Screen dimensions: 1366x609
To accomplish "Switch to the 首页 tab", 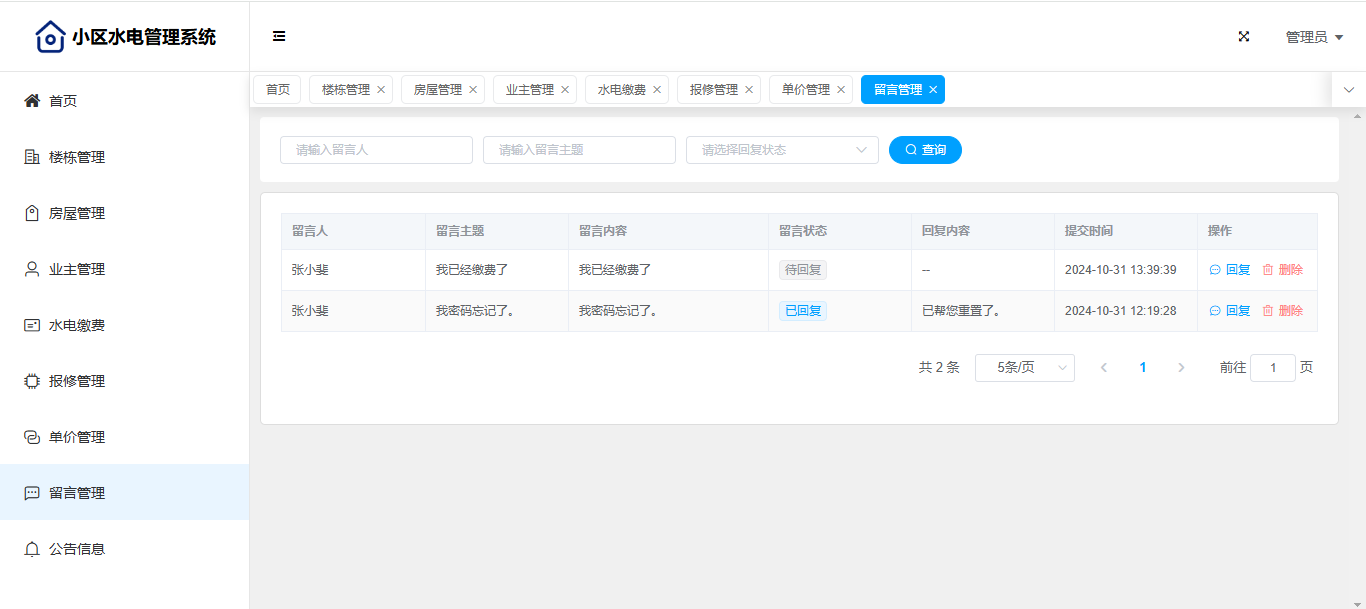I will [x=277, y=90].
